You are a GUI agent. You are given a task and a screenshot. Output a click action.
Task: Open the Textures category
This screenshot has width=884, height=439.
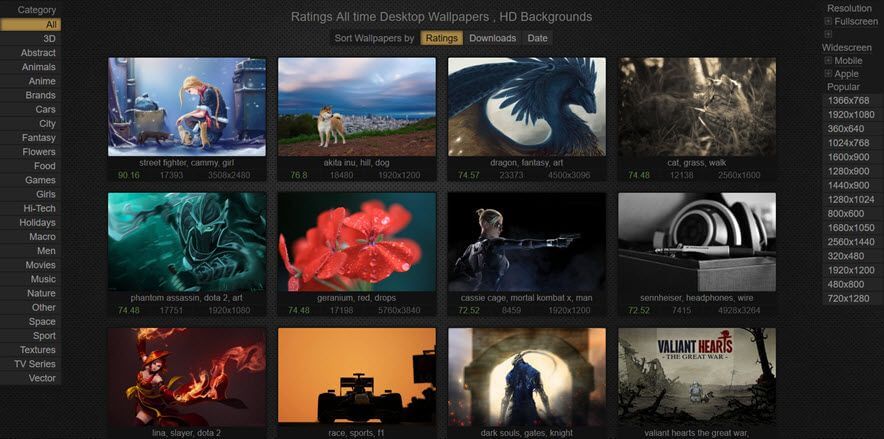(30, 350)
